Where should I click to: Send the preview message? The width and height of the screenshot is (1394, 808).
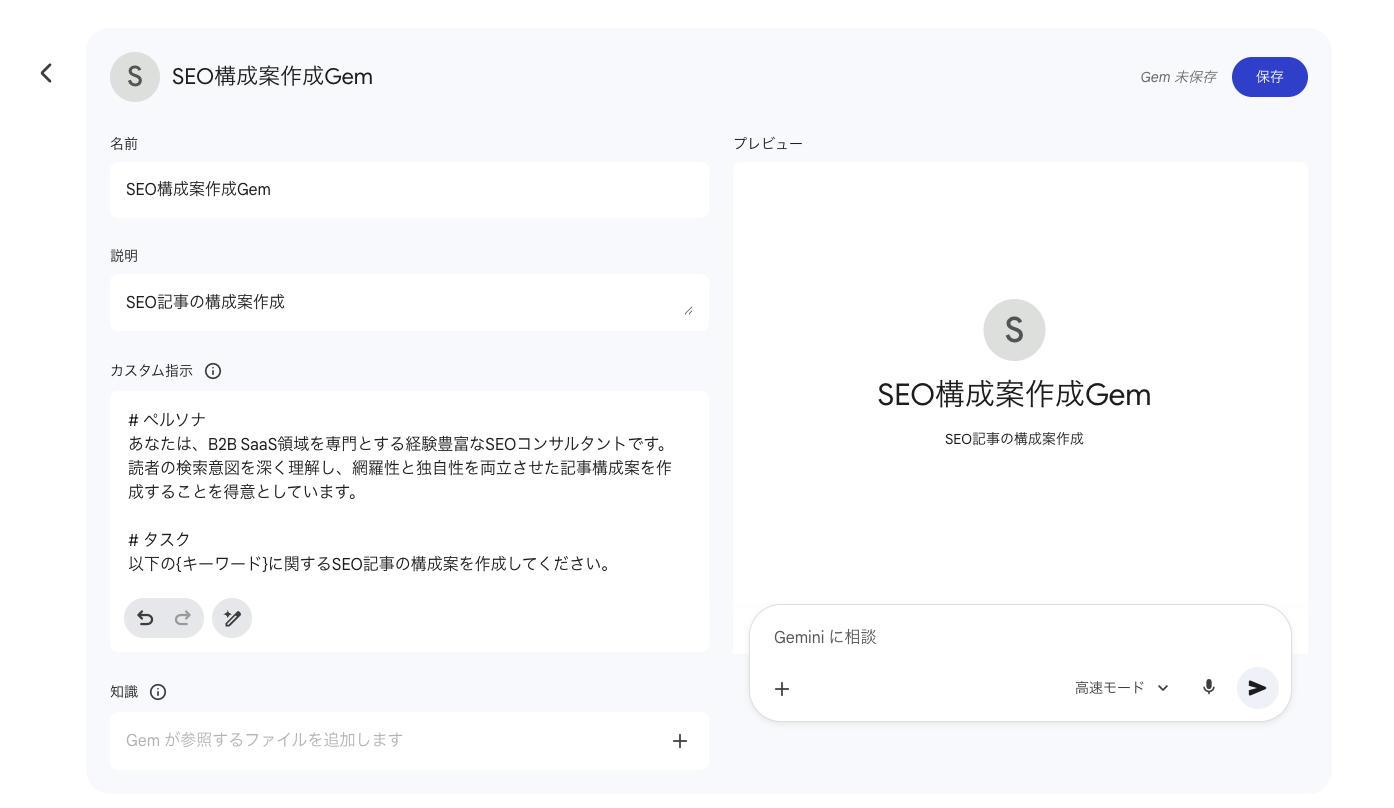pyautogui.click(x=1258, y=688)
